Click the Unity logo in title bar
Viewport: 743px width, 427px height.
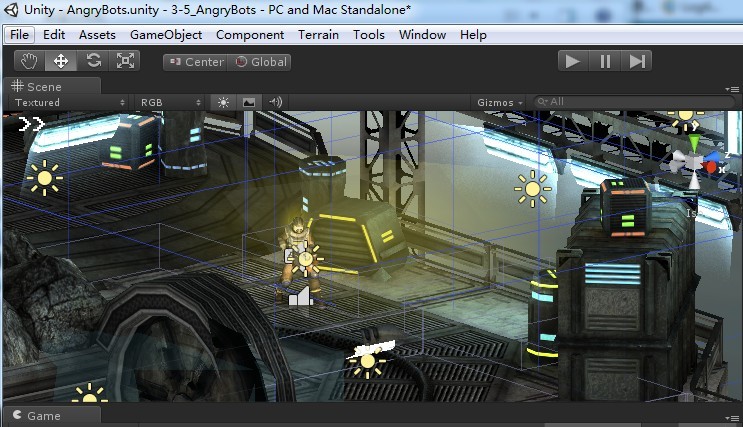pyautogui.click(x=11, y=10)
